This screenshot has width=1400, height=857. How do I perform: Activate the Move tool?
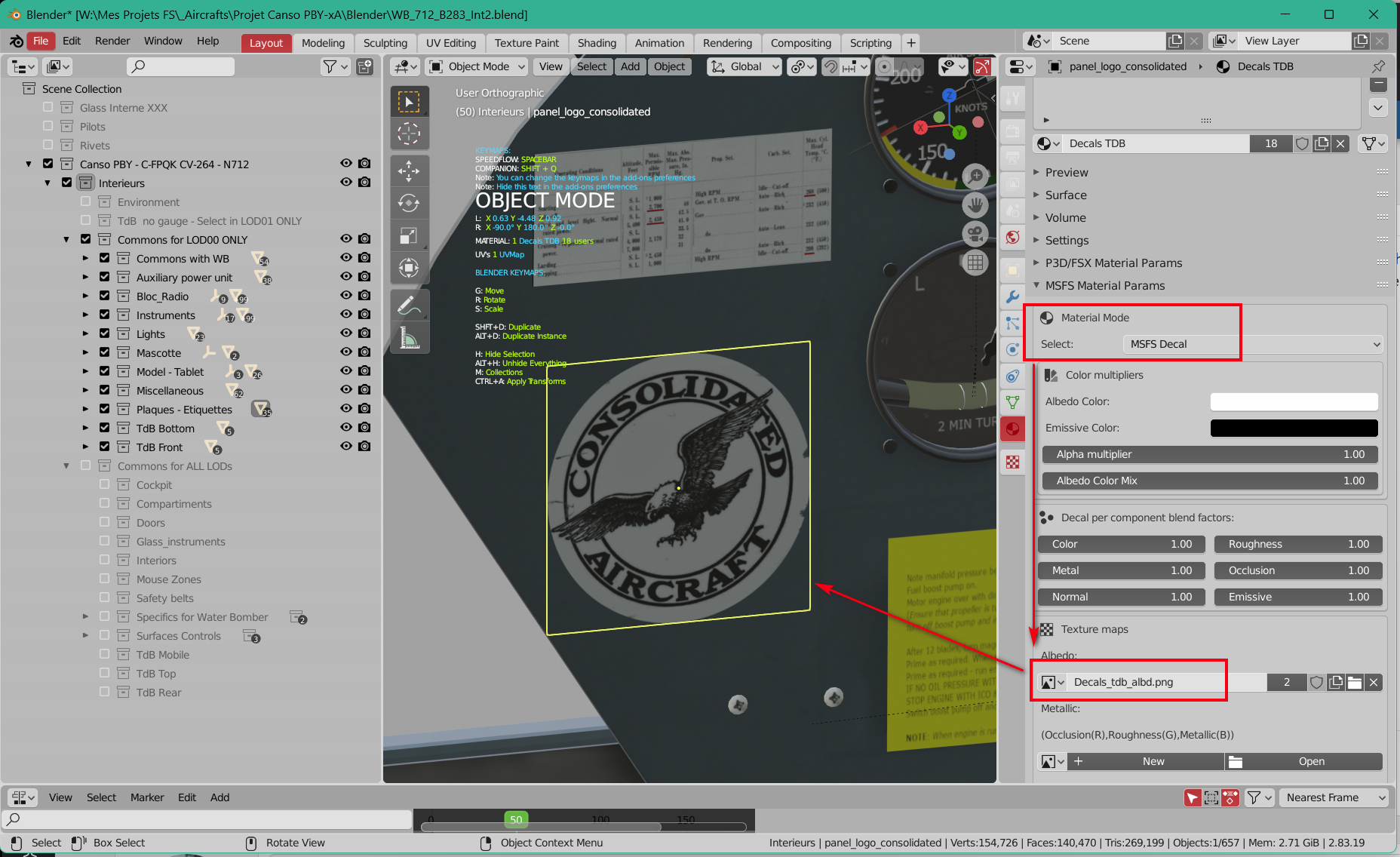(x=410, y=171)
